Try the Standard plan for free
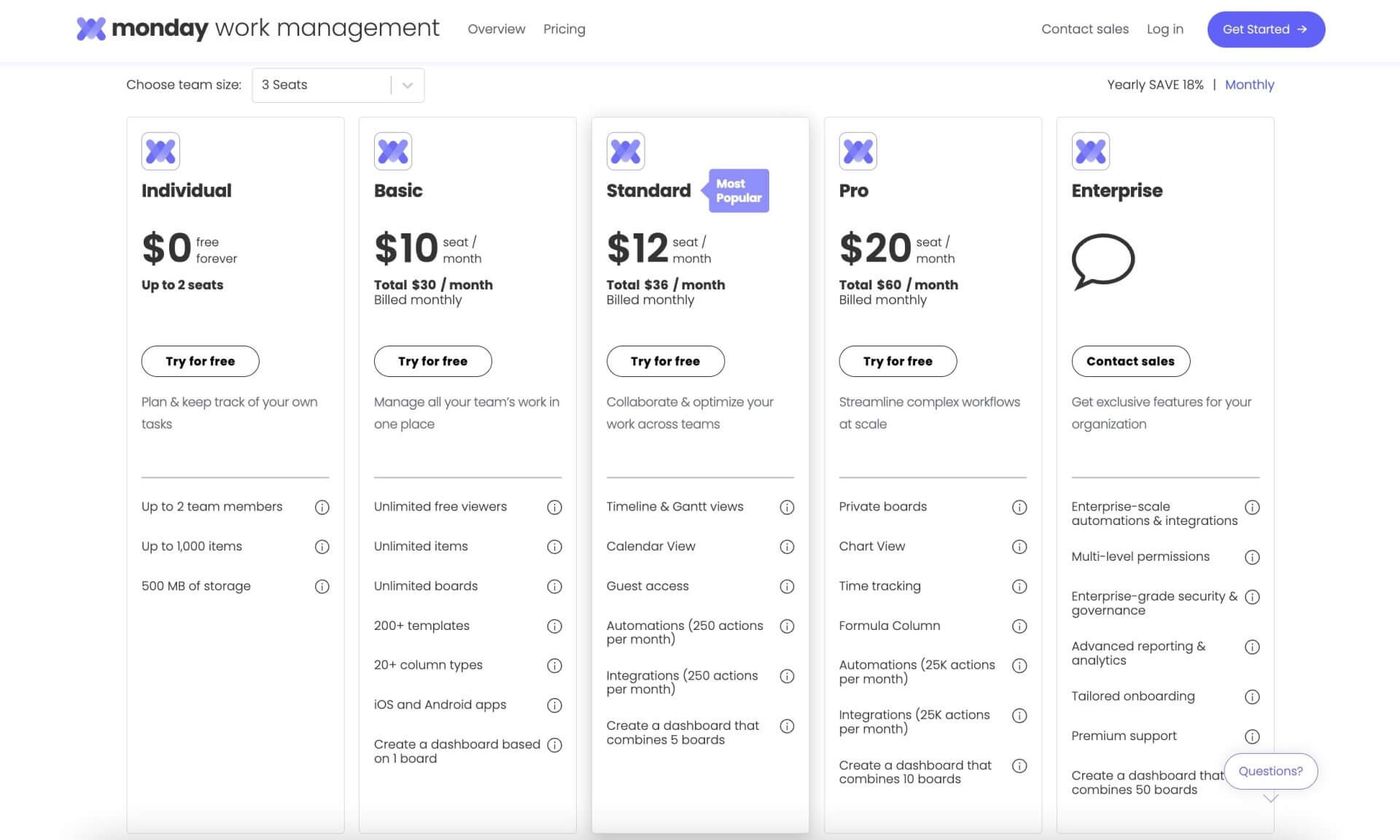 [665, 361]
